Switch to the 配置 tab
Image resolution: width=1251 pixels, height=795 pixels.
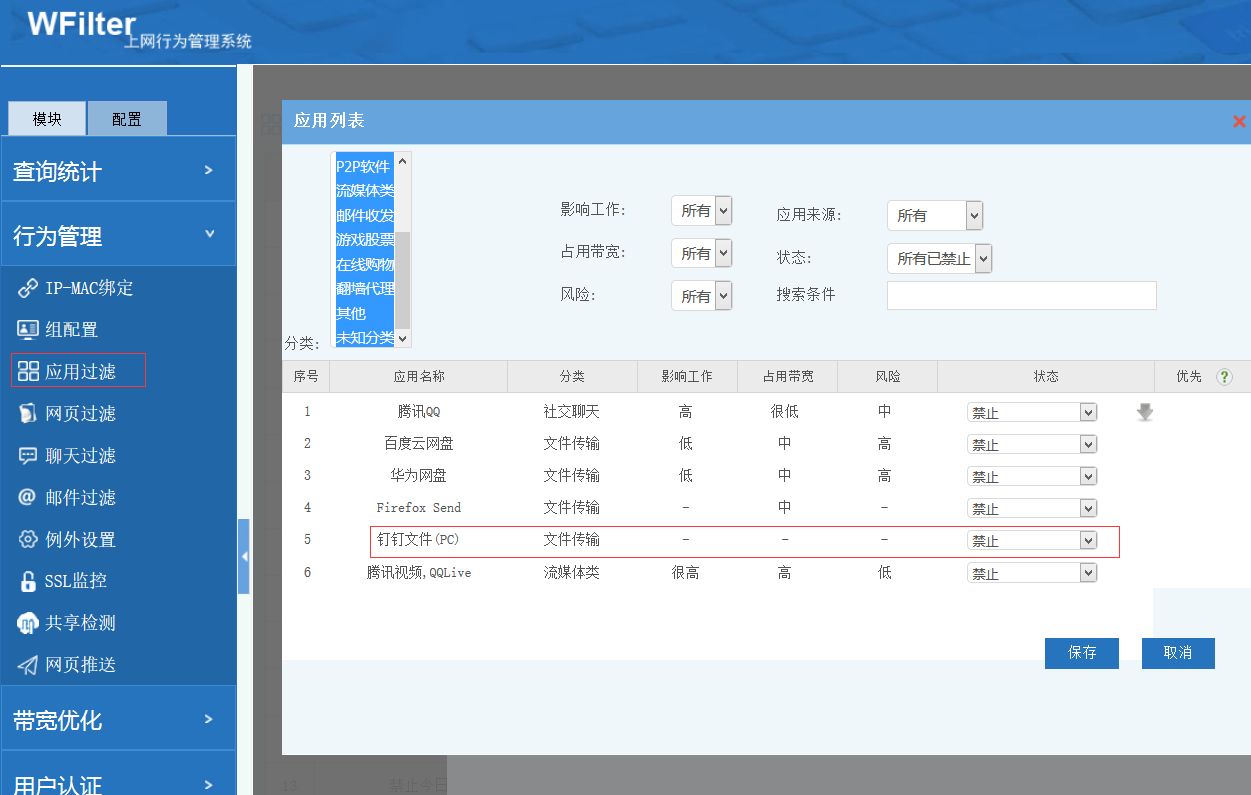pos(127,119)
